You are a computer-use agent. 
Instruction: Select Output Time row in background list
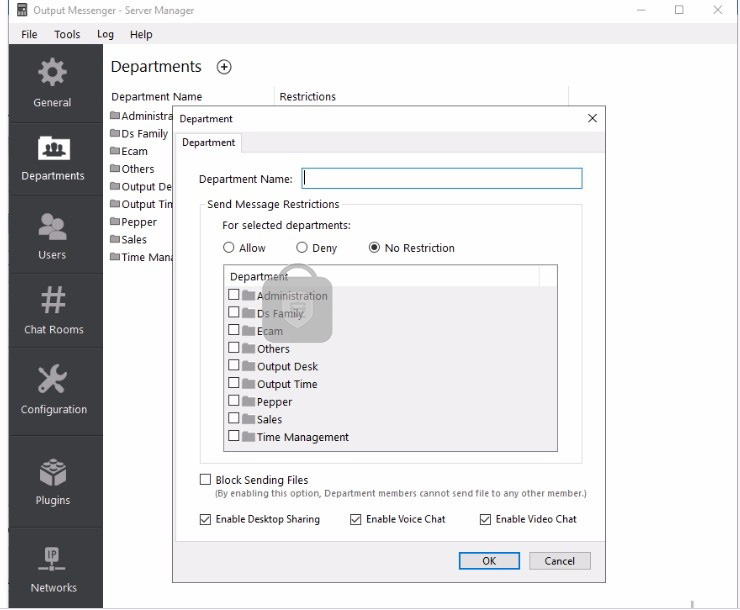click(x=141, y=204)
